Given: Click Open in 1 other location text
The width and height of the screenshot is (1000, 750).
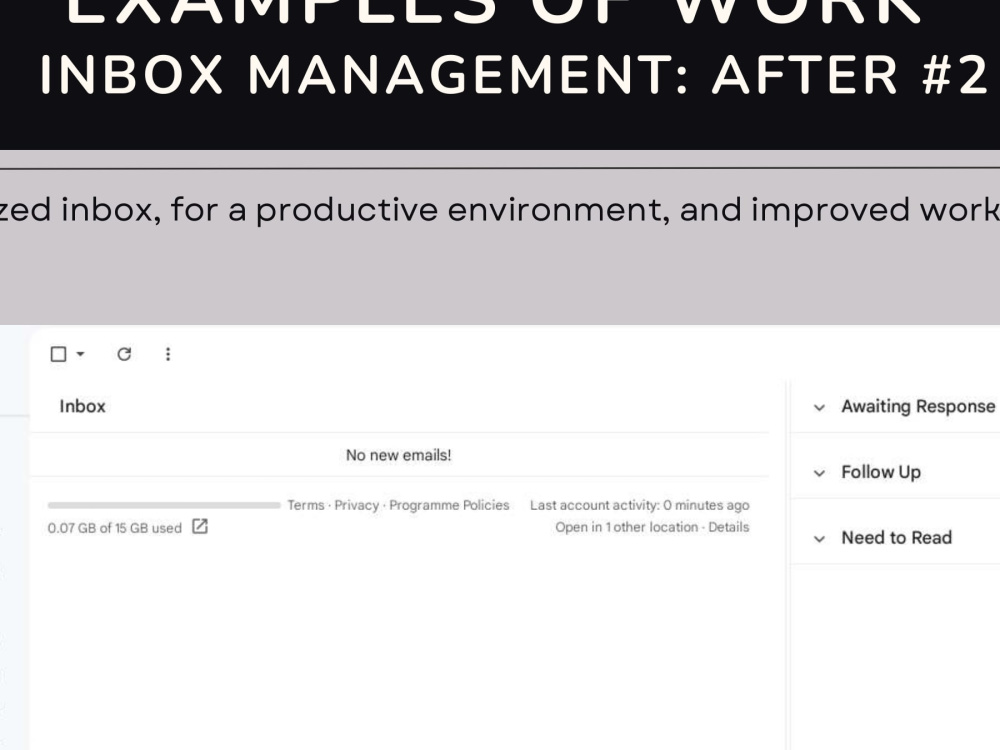Looking at the screenshot, I should click(626, 527).
